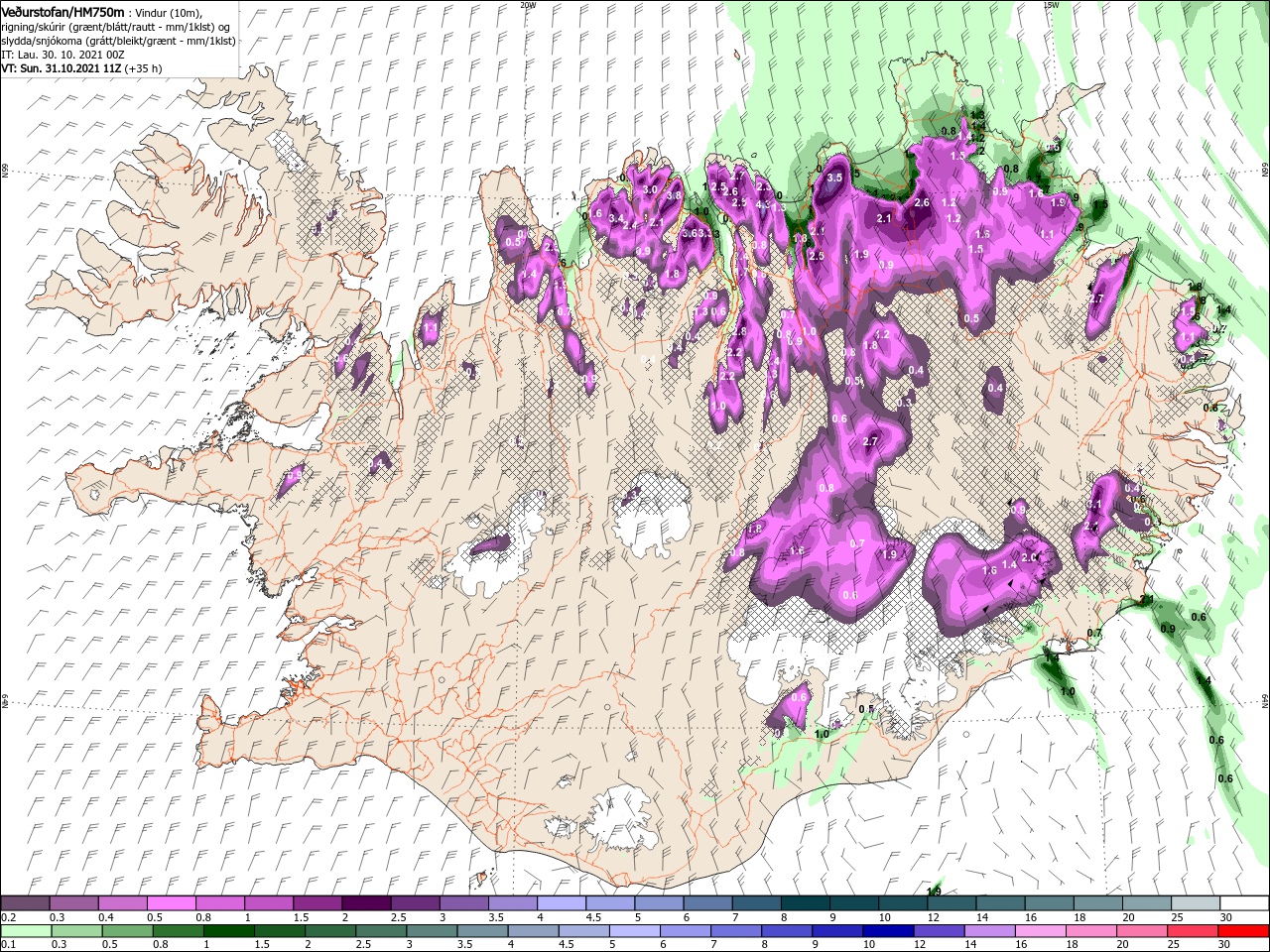The width and height of the screenshot is (1270, 952).
Task: Click the palest green swatch above lower-row 0.1
Action: click(25, 932)
